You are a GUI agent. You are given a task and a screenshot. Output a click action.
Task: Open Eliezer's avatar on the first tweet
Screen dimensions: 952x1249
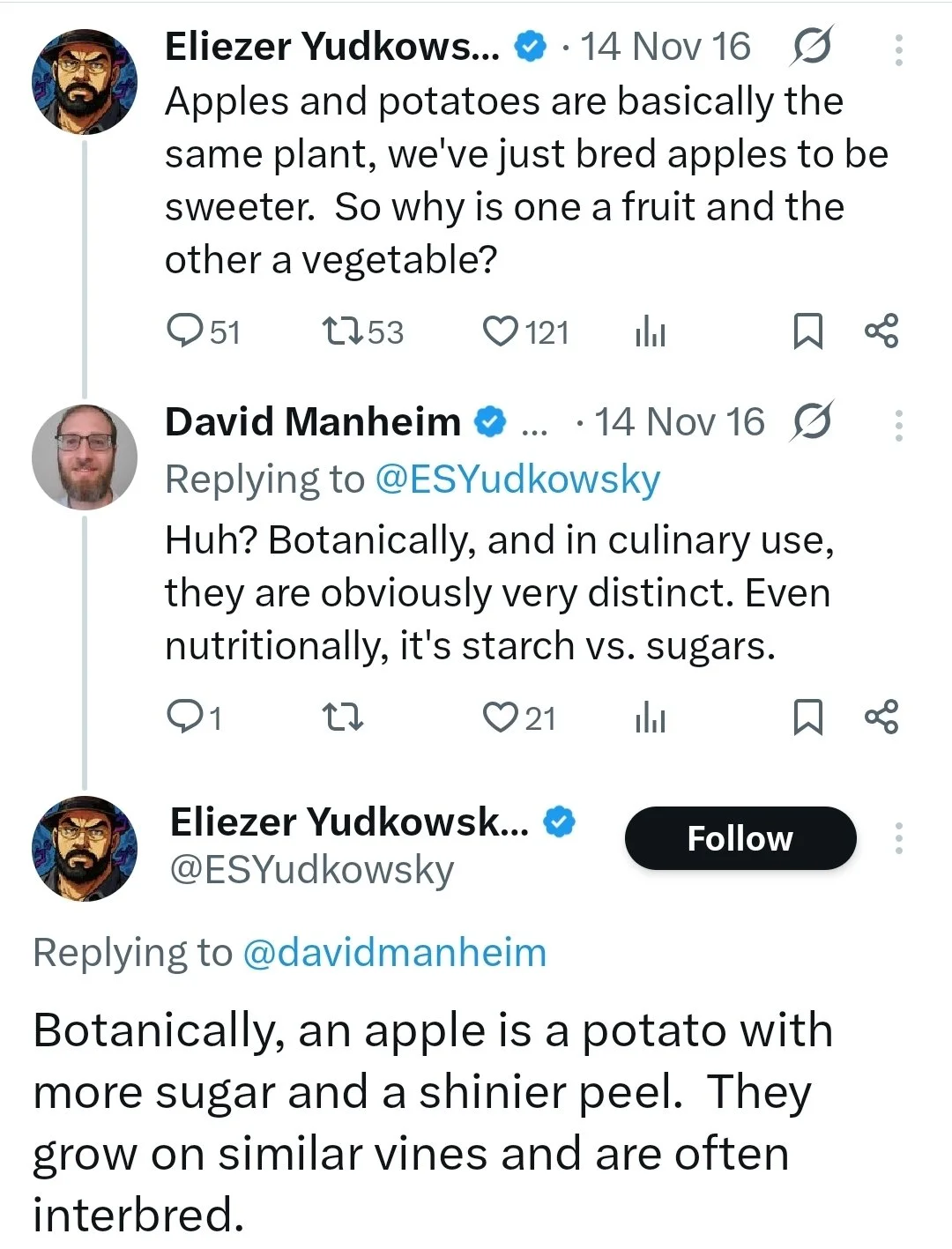tap(85, 81)
